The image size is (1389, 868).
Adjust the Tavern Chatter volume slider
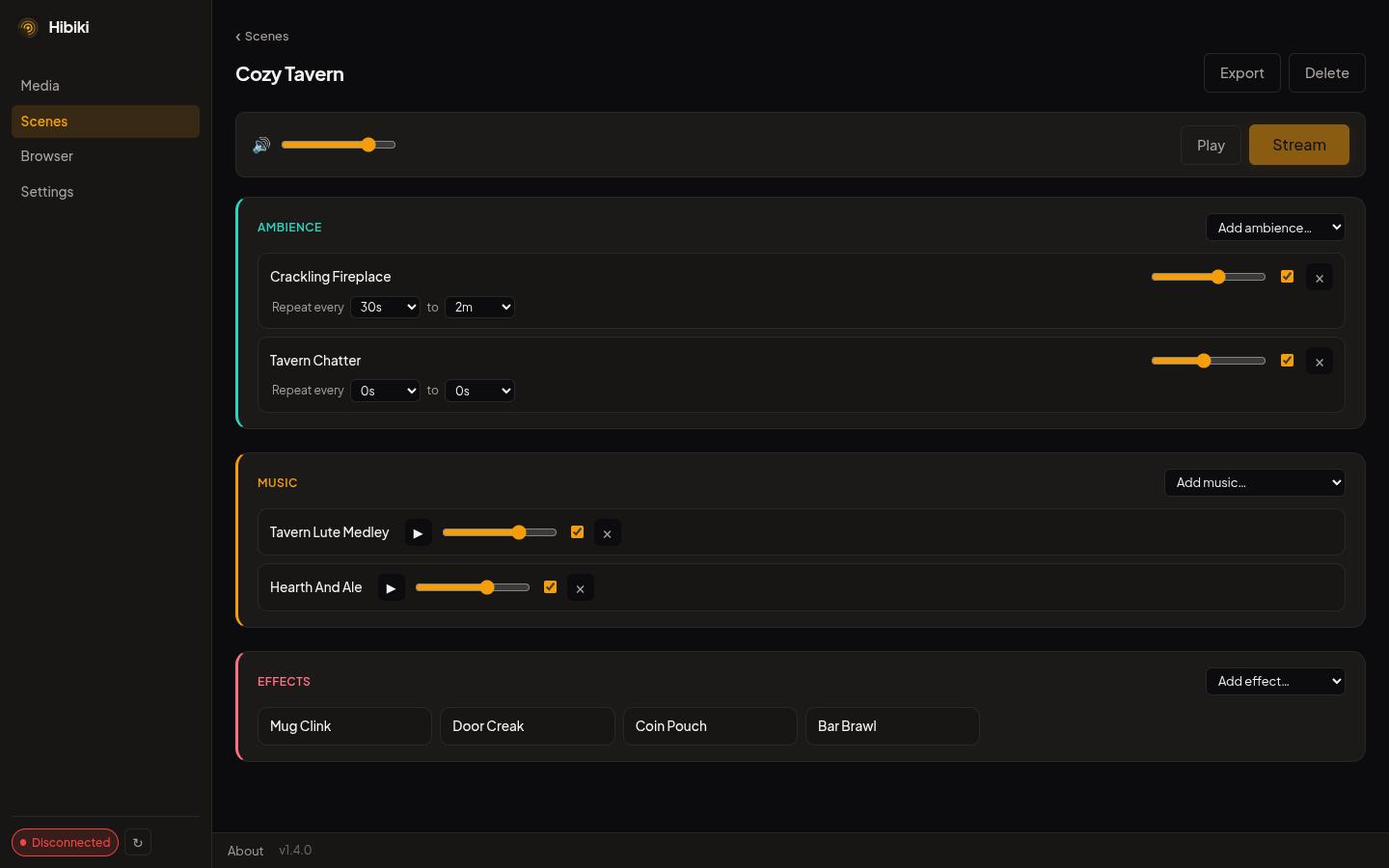point(1209,361)
